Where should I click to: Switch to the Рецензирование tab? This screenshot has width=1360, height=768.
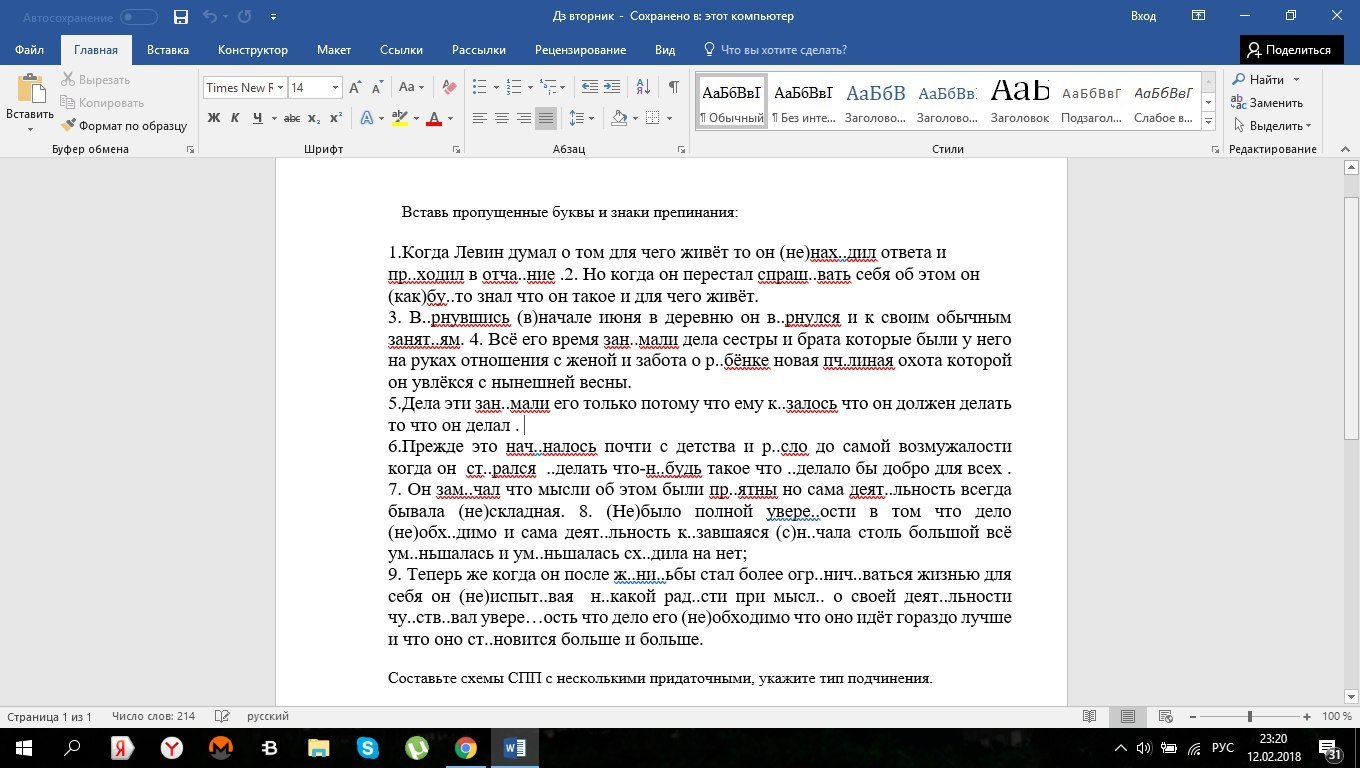pyautogui.click(x=580, y=50)
